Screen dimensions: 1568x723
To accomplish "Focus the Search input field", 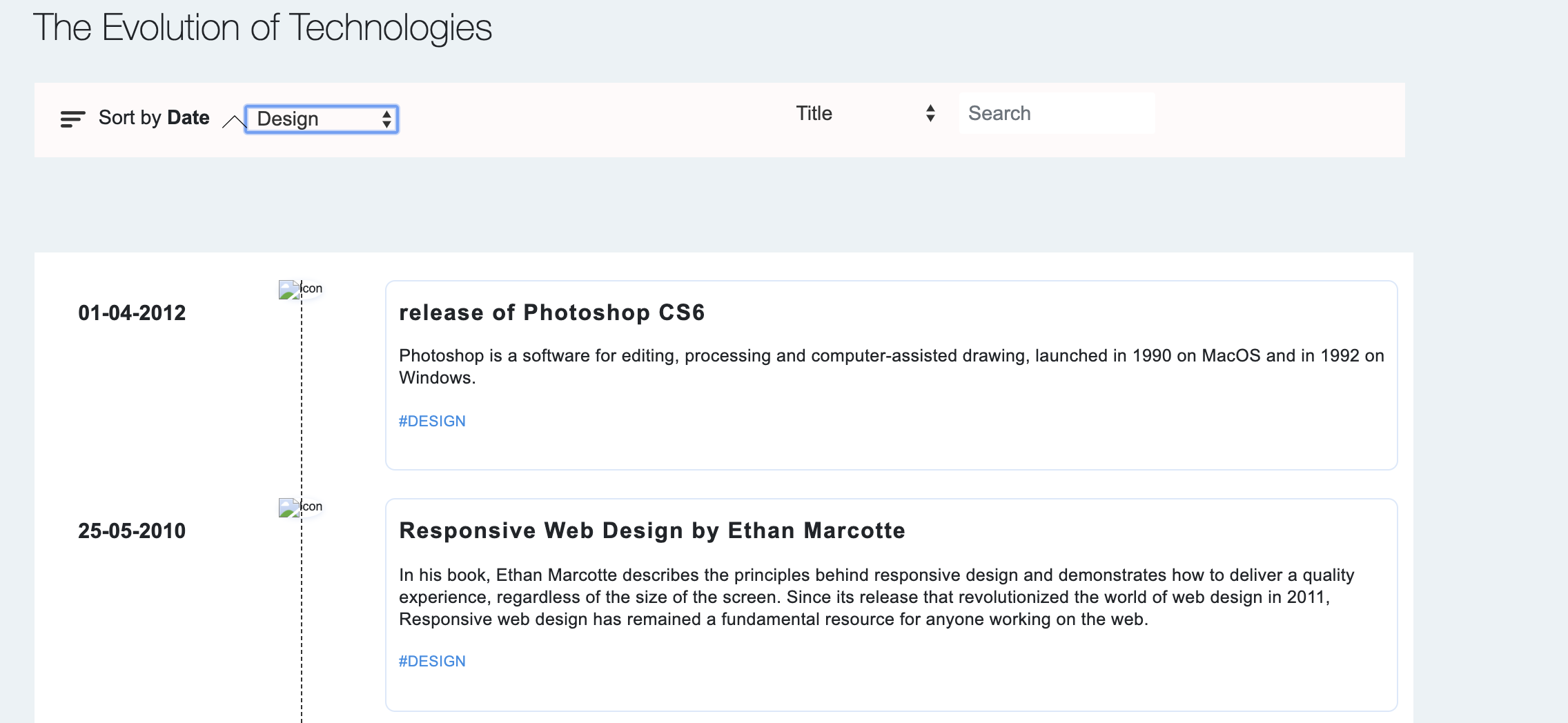I will (1056, 114).
